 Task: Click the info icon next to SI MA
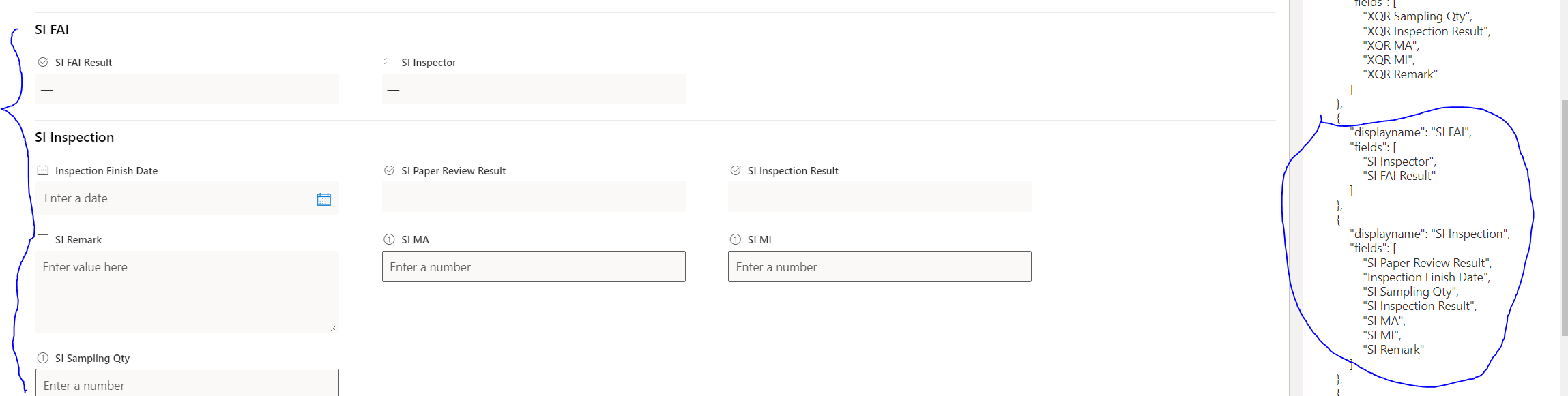(x=390, y=239)
